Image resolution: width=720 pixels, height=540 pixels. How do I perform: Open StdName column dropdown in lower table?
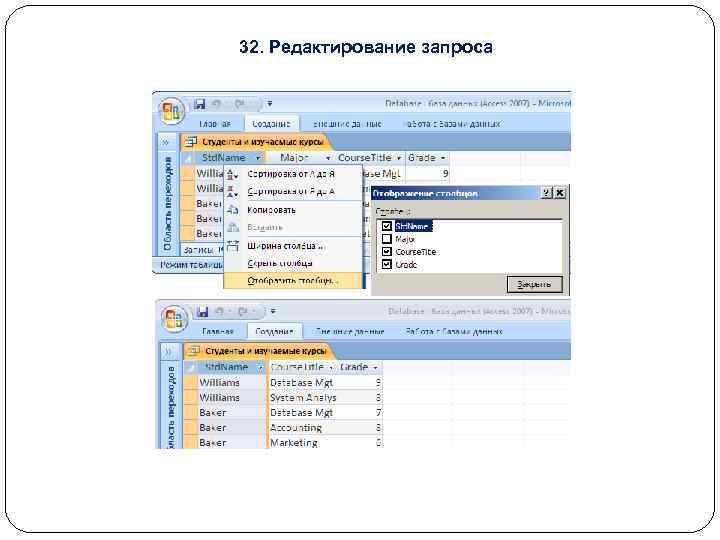(x=260, y=367)
